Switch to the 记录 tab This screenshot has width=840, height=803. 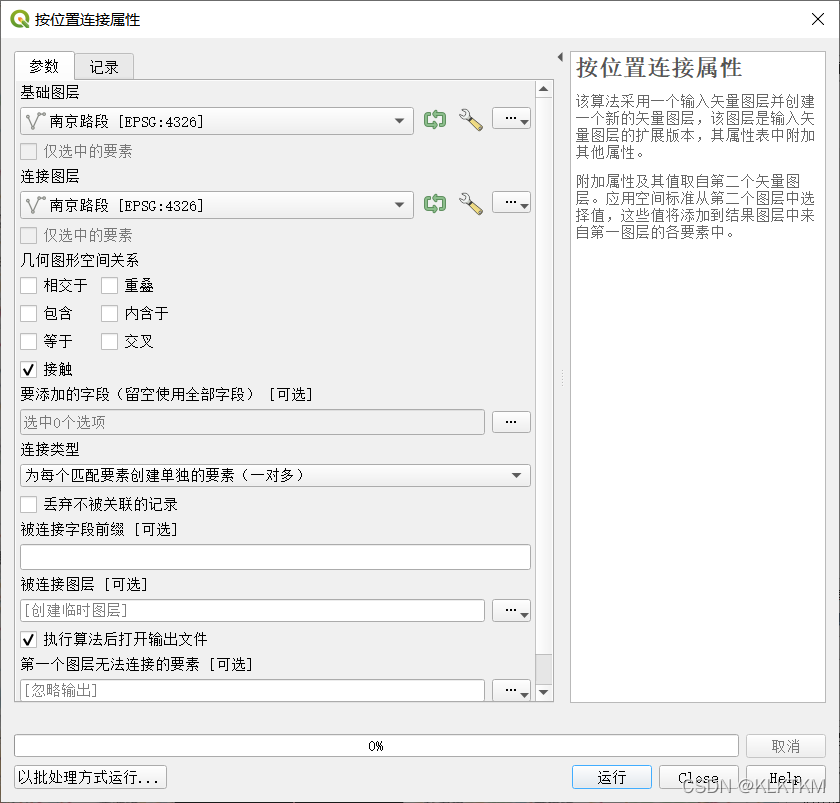pyautogui.click(x=104, y=67)
